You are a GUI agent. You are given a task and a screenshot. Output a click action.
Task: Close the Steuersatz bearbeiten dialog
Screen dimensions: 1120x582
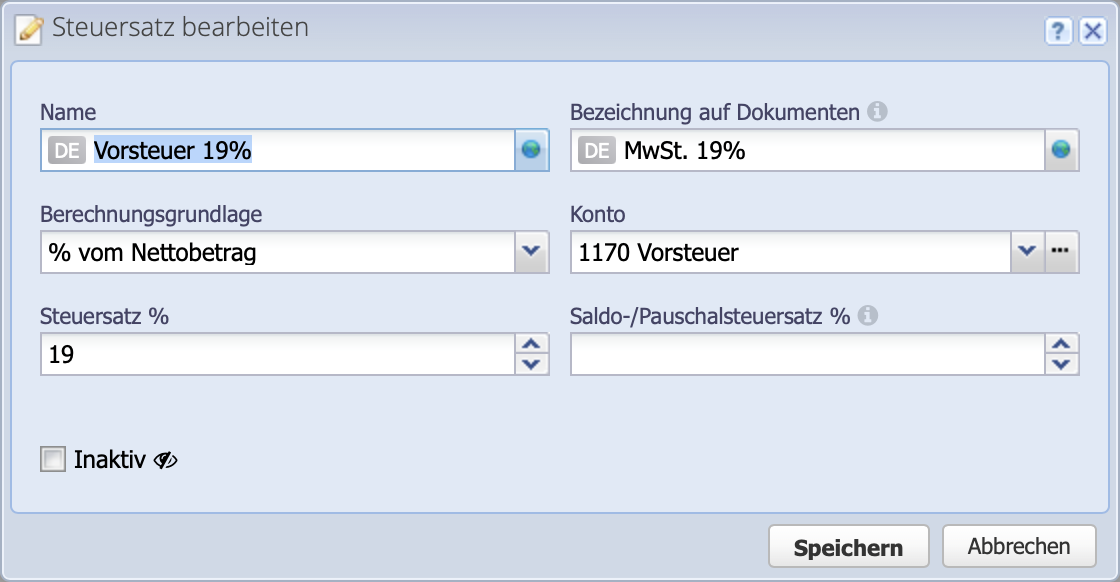[1091, 32]
